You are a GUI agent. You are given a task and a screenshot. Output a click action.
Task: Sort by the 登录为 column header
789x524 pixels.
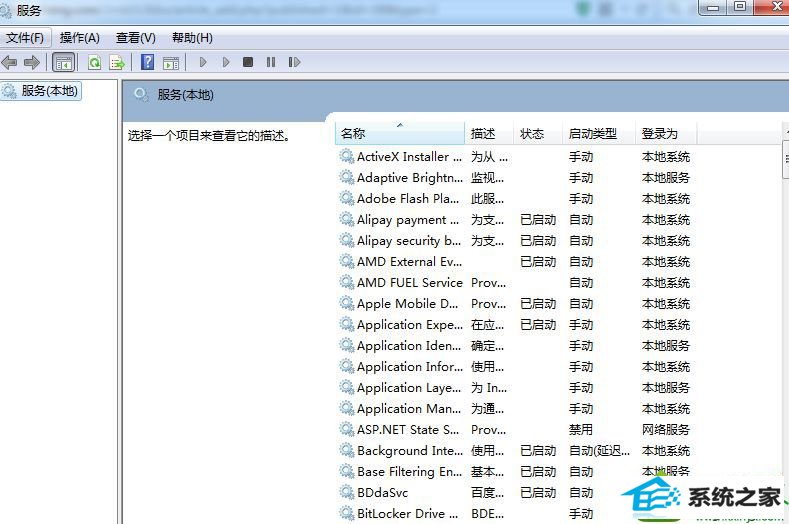pos(665,133)
